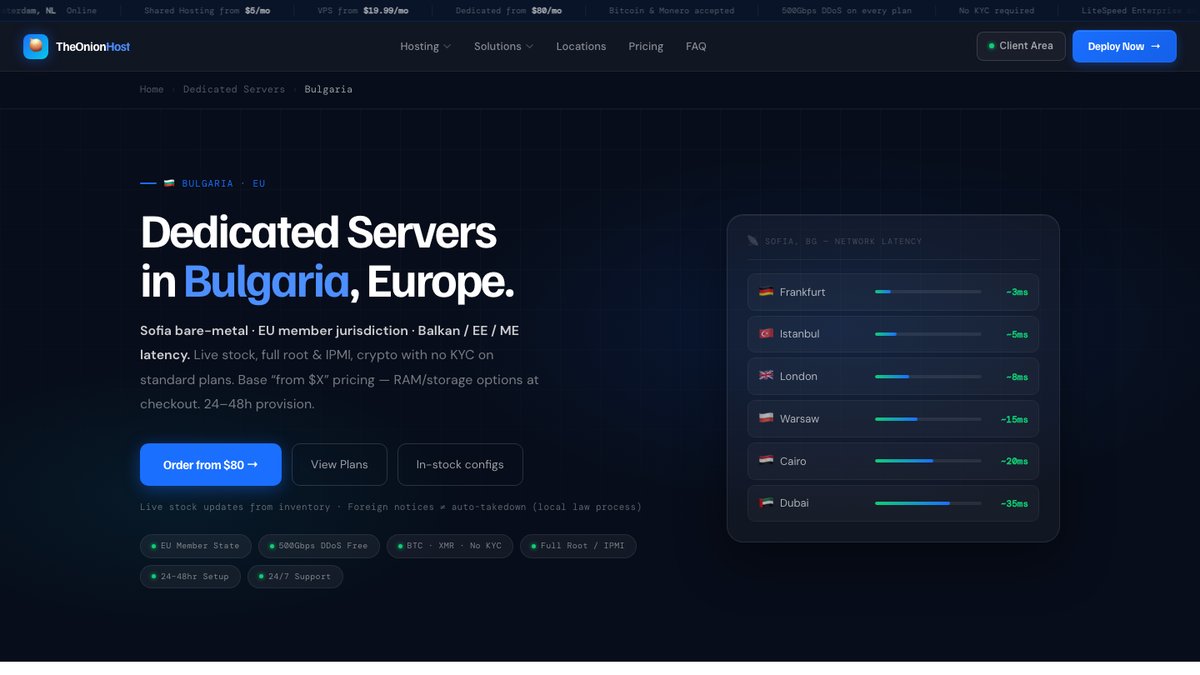Click the blue word Bulgaria in headline
Image resolution: width=1200 pixels, height=675 pixels.
(266, 284)
